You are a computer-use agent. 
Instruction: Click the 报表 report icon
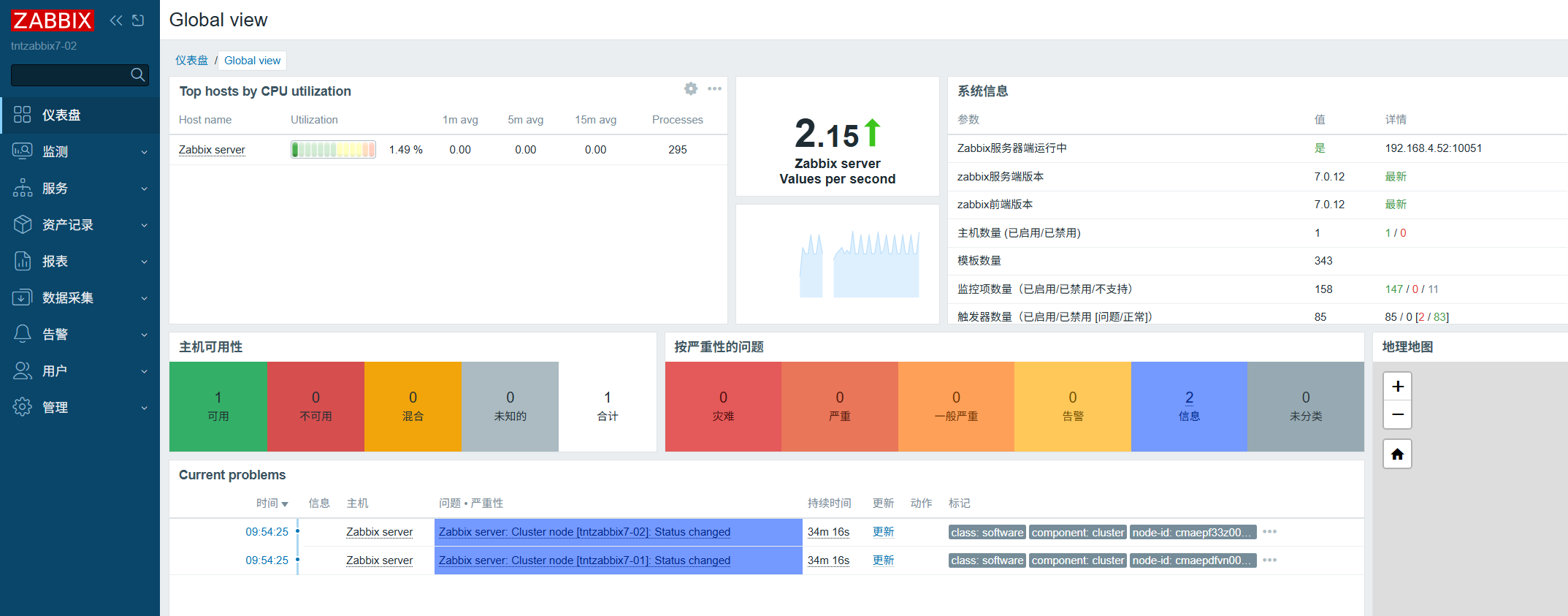23,261
